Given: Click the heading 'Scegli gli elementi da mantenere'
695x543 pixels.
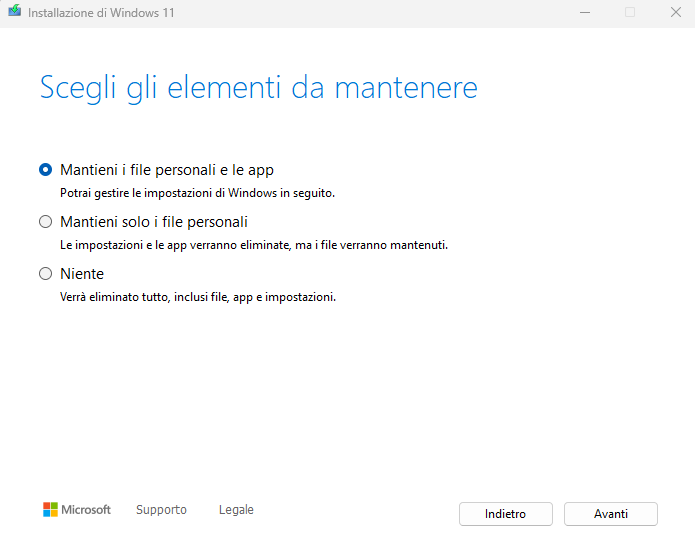Looking at the screenshot, I should click(258, 88).
